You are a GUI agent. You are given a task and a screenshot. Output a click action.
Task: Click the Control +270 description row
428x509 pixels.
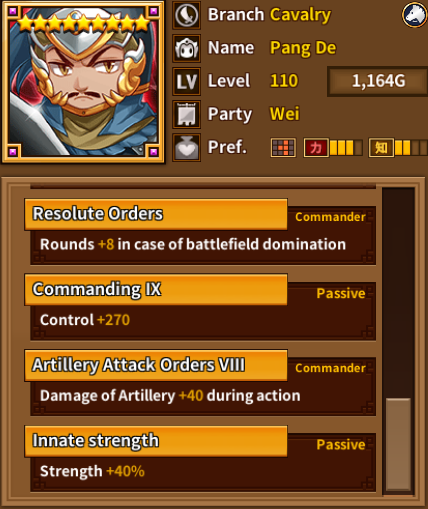[203, 321]
